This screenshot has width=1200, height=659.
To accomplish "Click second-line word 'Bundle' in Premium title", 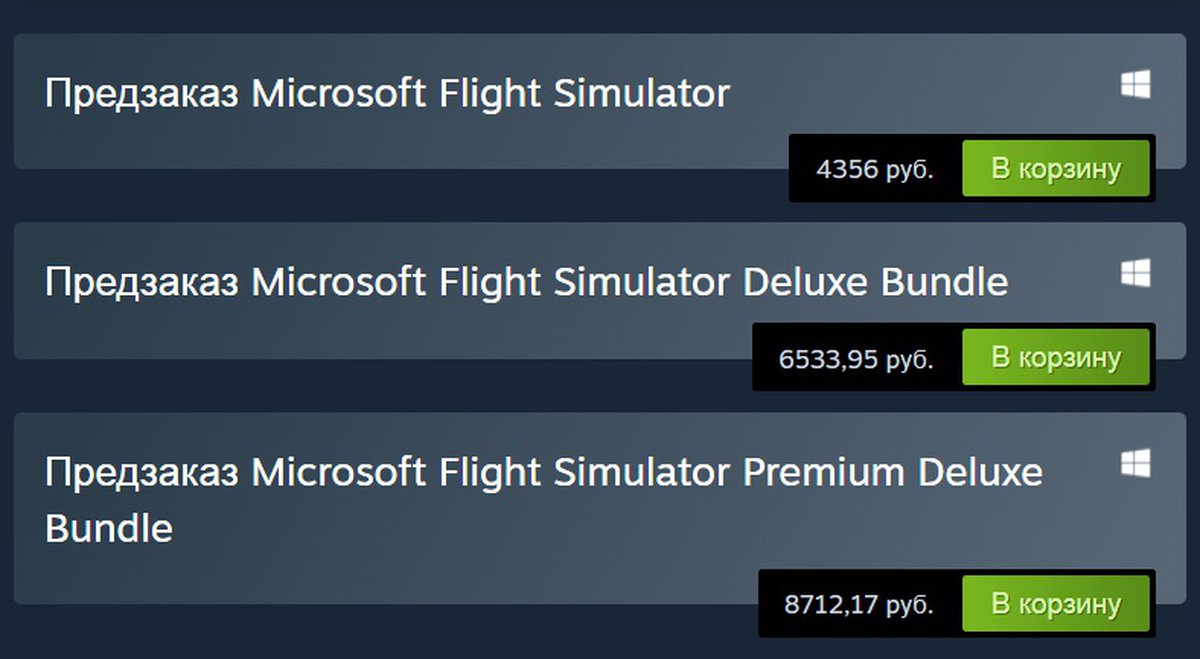I will [x=109, y=528].
